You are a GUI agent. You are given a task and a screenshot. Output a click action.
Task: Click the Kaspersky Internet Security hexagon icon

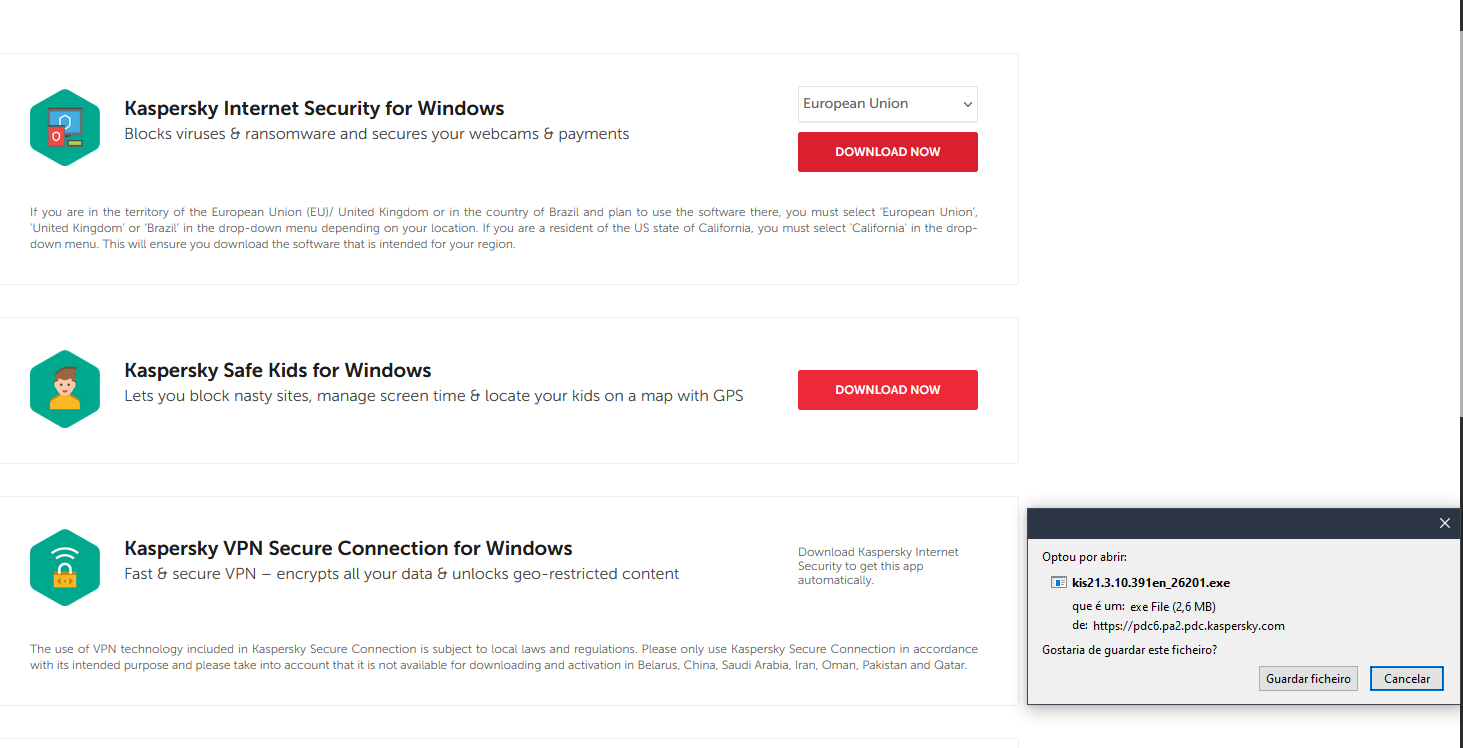65,127
